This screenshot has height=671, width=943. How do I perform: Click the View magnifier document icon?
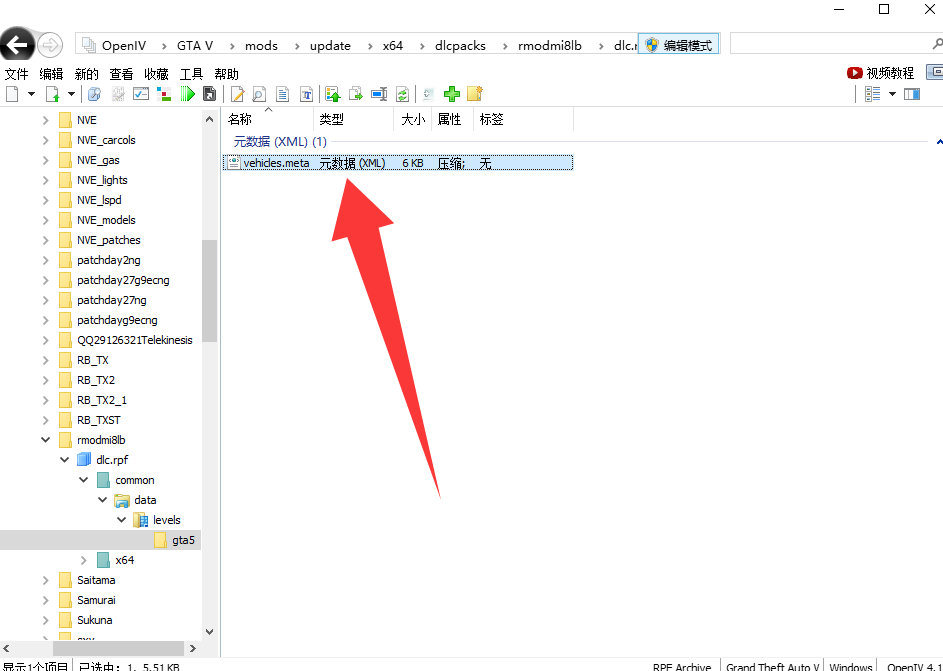(x=259, y=94)
